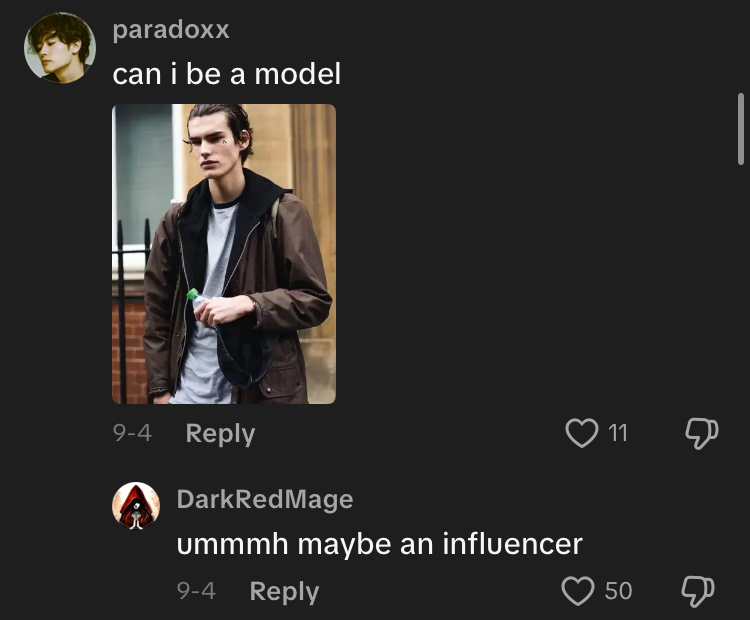Click the 9-4 date on DarkRedMage's reply
The image size is (750, 620).
[x=196, y=591]
